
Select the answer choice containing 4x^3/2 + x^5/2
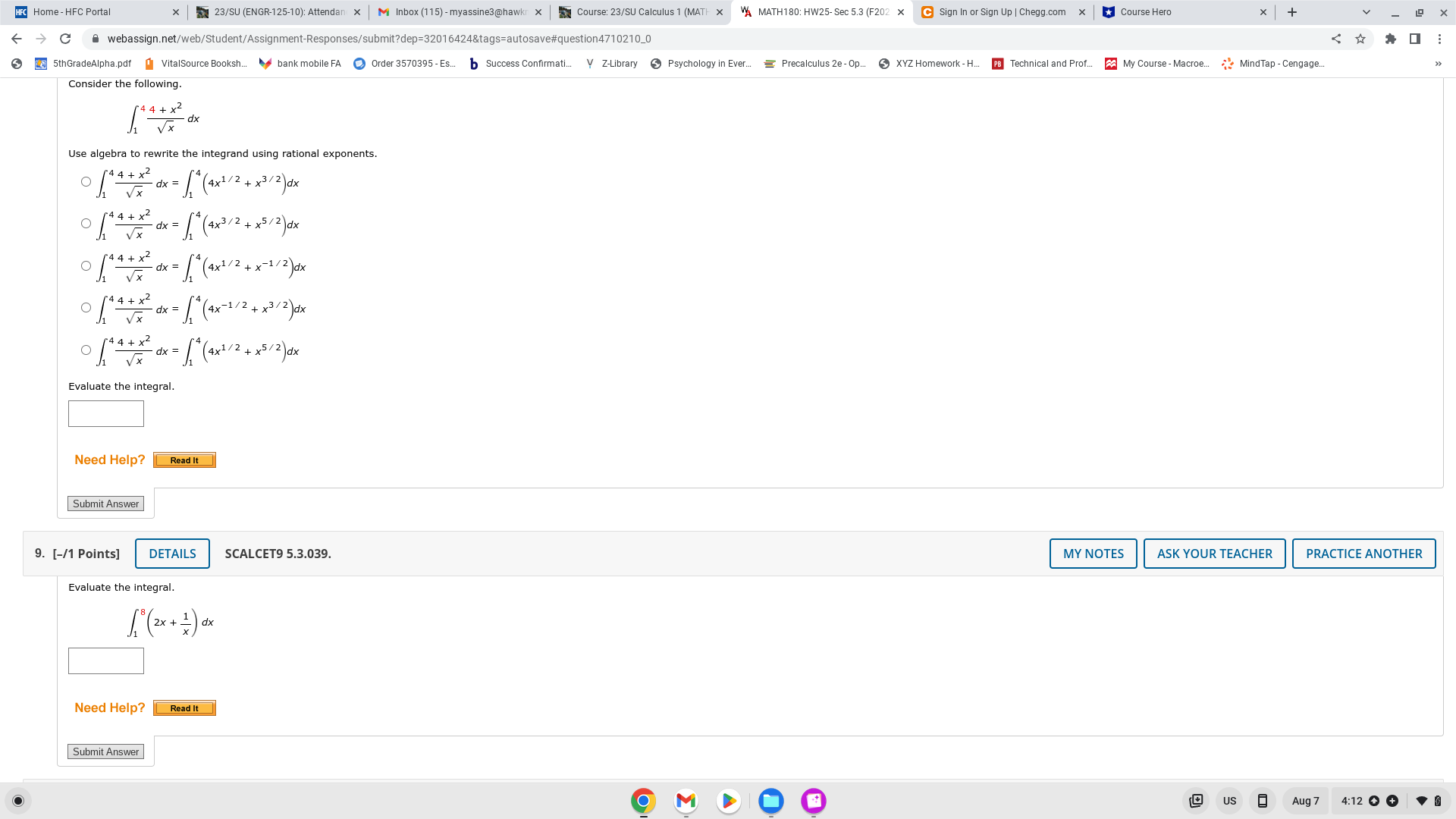(86, 223)
